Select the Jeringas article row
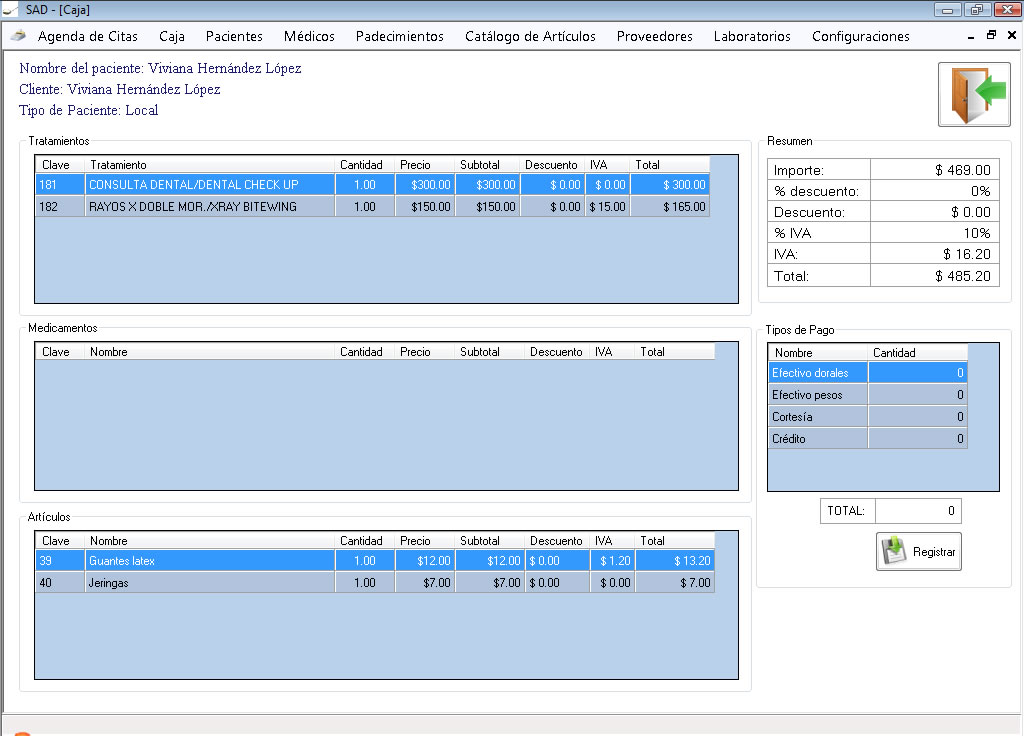 point(375,583)
